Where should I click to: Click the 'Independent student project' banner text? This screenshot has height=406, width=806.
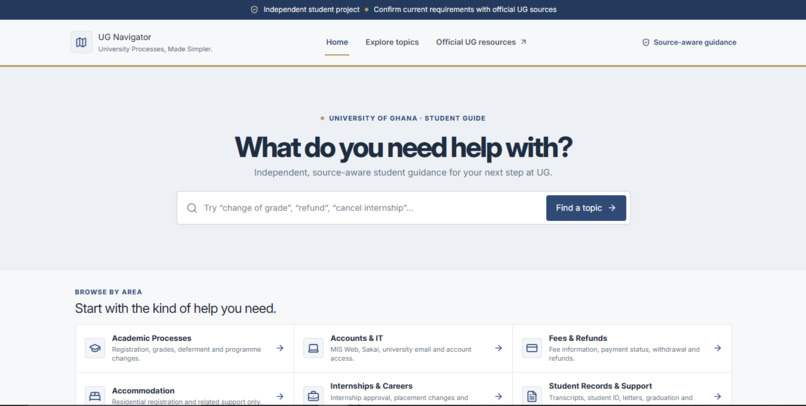(312, 10)
